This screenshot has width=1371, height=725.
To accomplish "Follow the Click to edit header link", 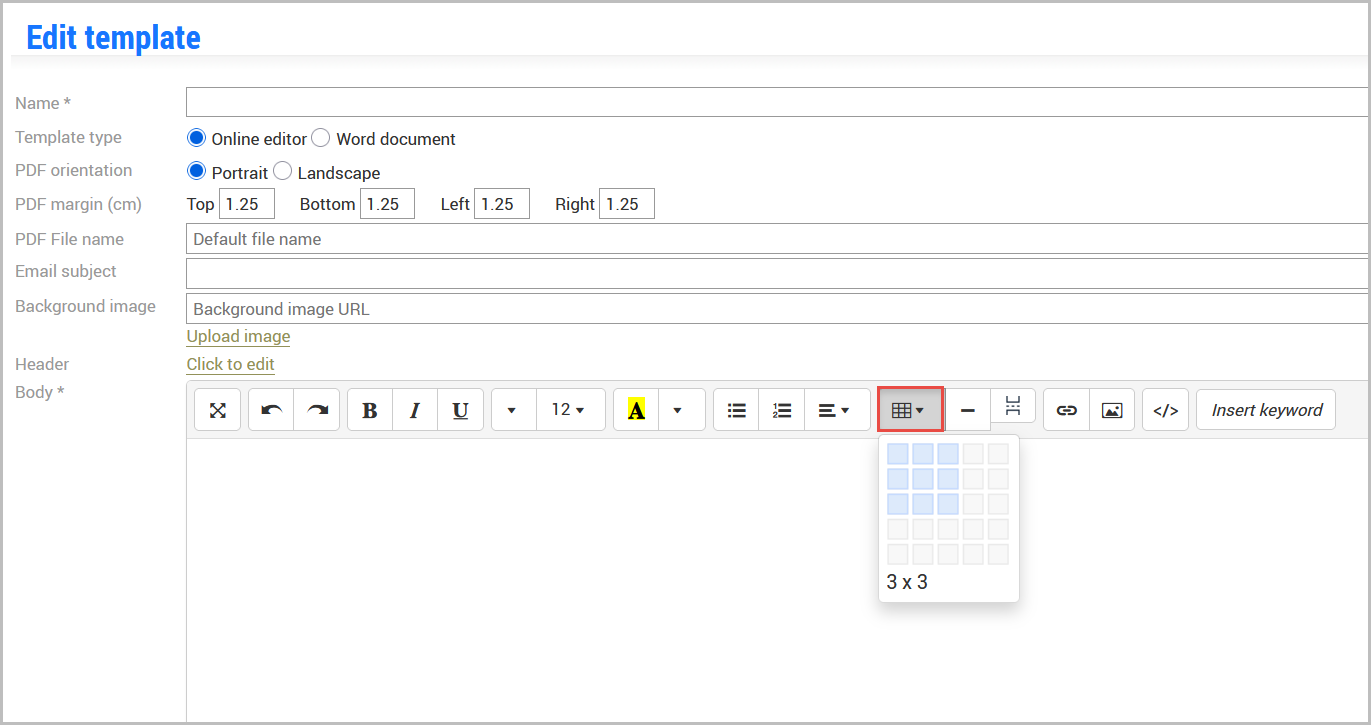I will point(230,364).
